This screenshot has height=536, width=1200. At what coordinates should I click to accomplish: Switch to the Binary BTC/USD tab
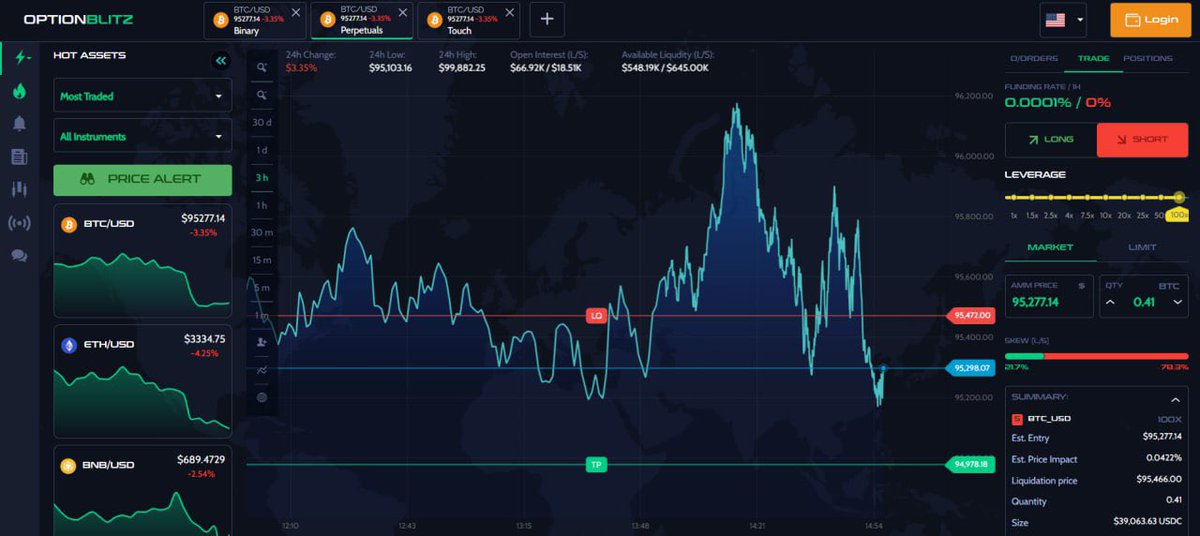[x=255, y=20]
